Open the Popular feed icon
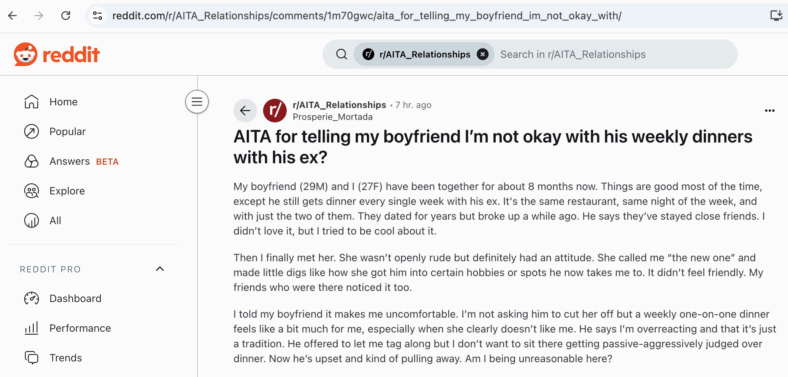 31,132
